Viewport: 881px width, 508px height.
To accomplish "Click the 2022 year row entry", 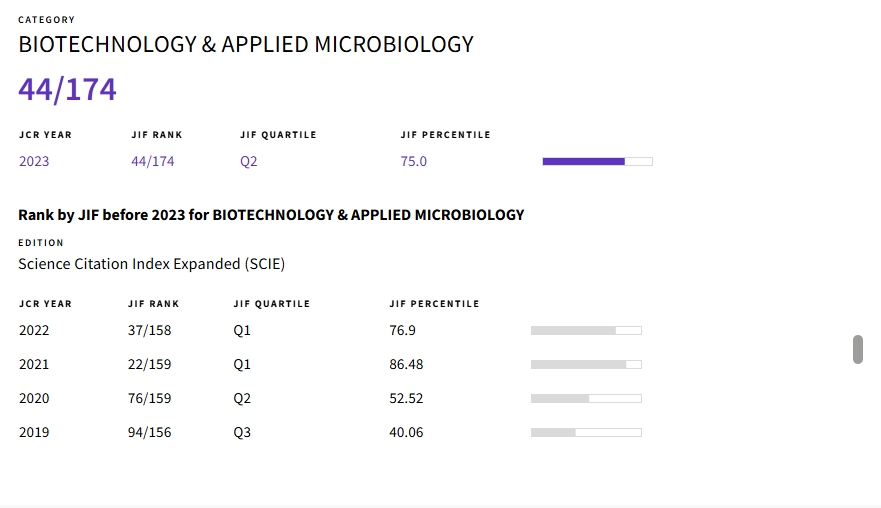I will 34,330.
